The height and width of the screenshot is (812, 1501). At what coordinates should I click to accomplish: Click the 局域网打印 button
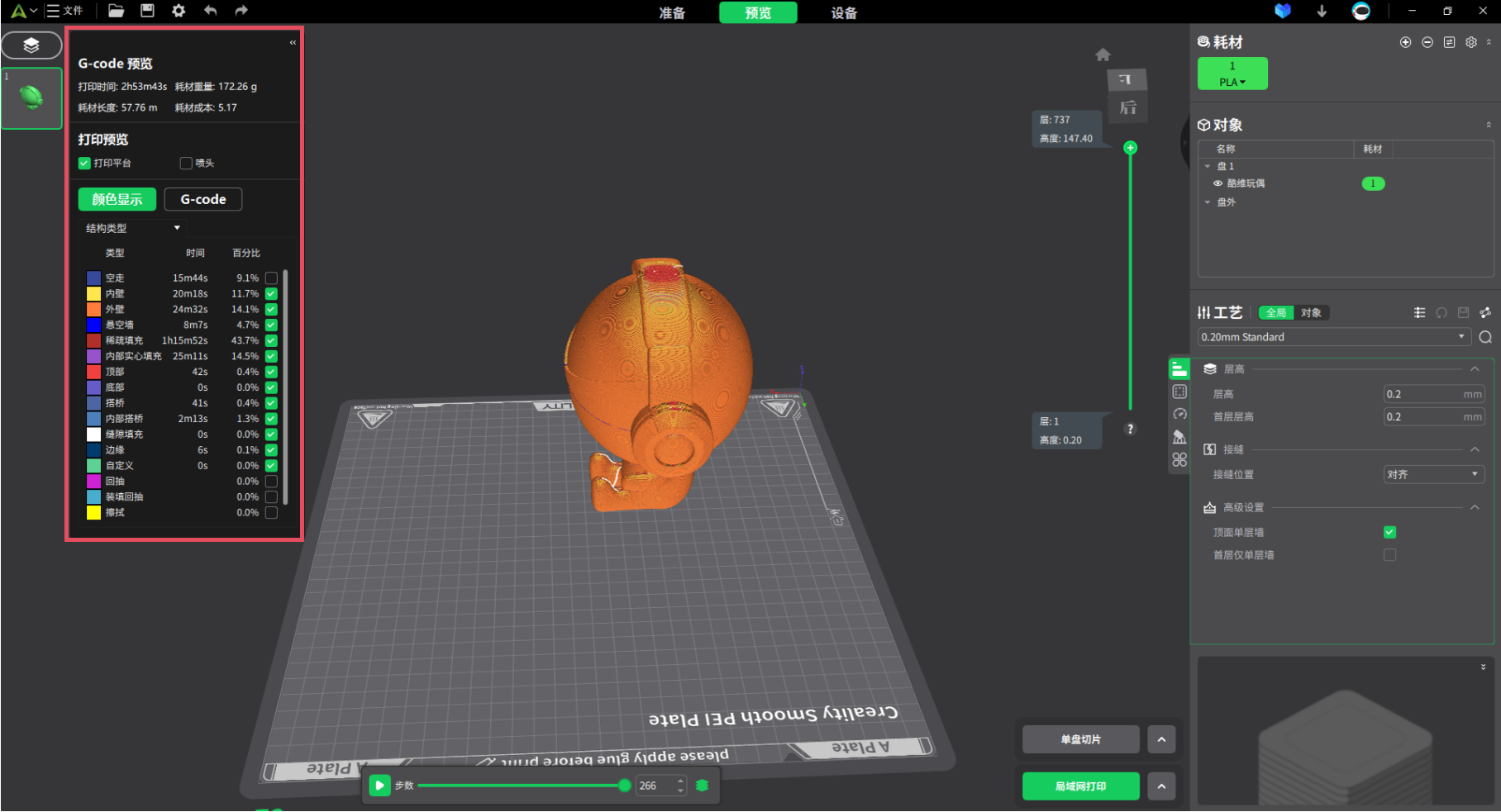pyautogui.click(x=1080, y=786)
